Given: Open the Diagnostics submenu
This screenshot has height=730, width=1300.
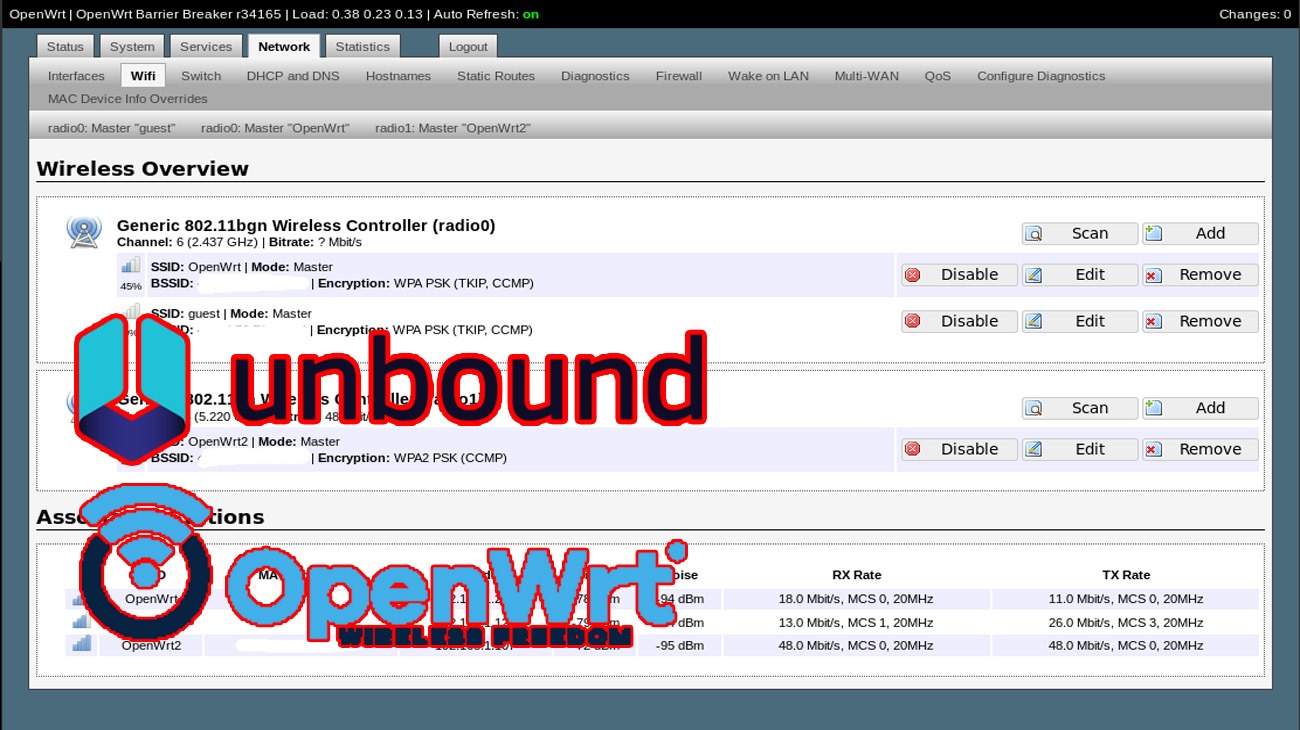Looking at the screenshot, I should tap(595, 76).
